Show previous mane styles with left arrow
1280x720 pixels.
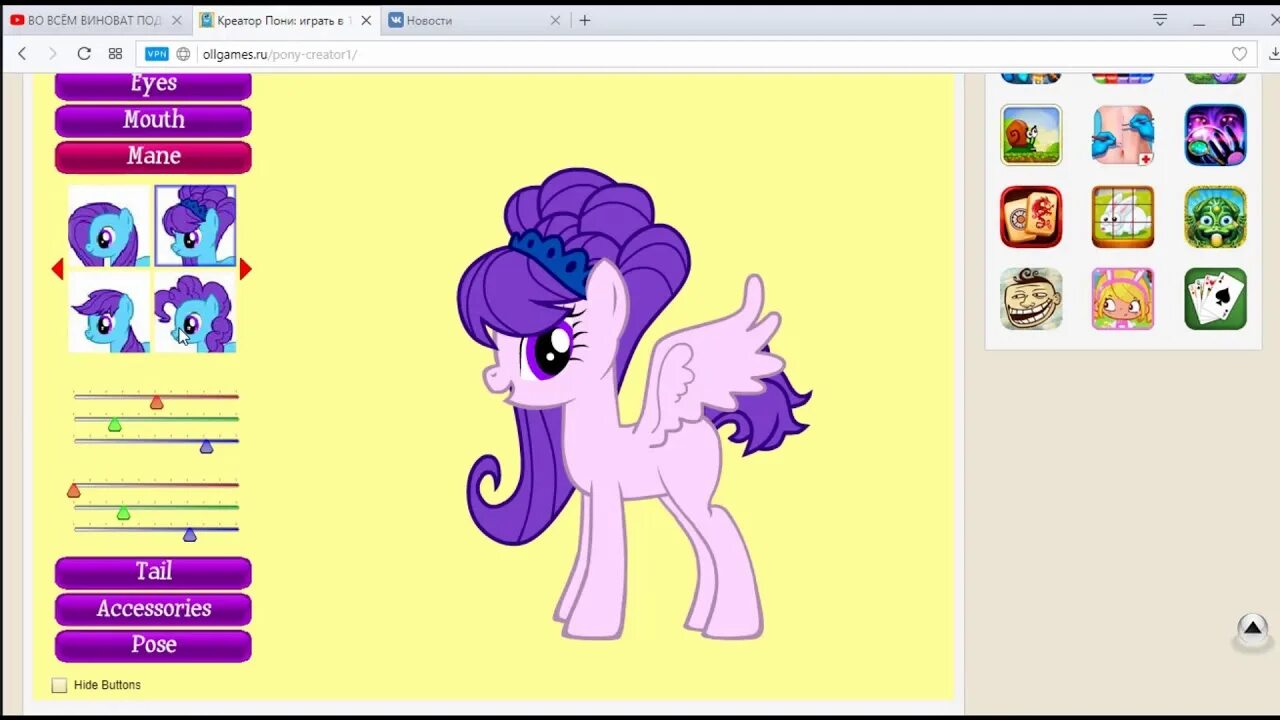57,269
